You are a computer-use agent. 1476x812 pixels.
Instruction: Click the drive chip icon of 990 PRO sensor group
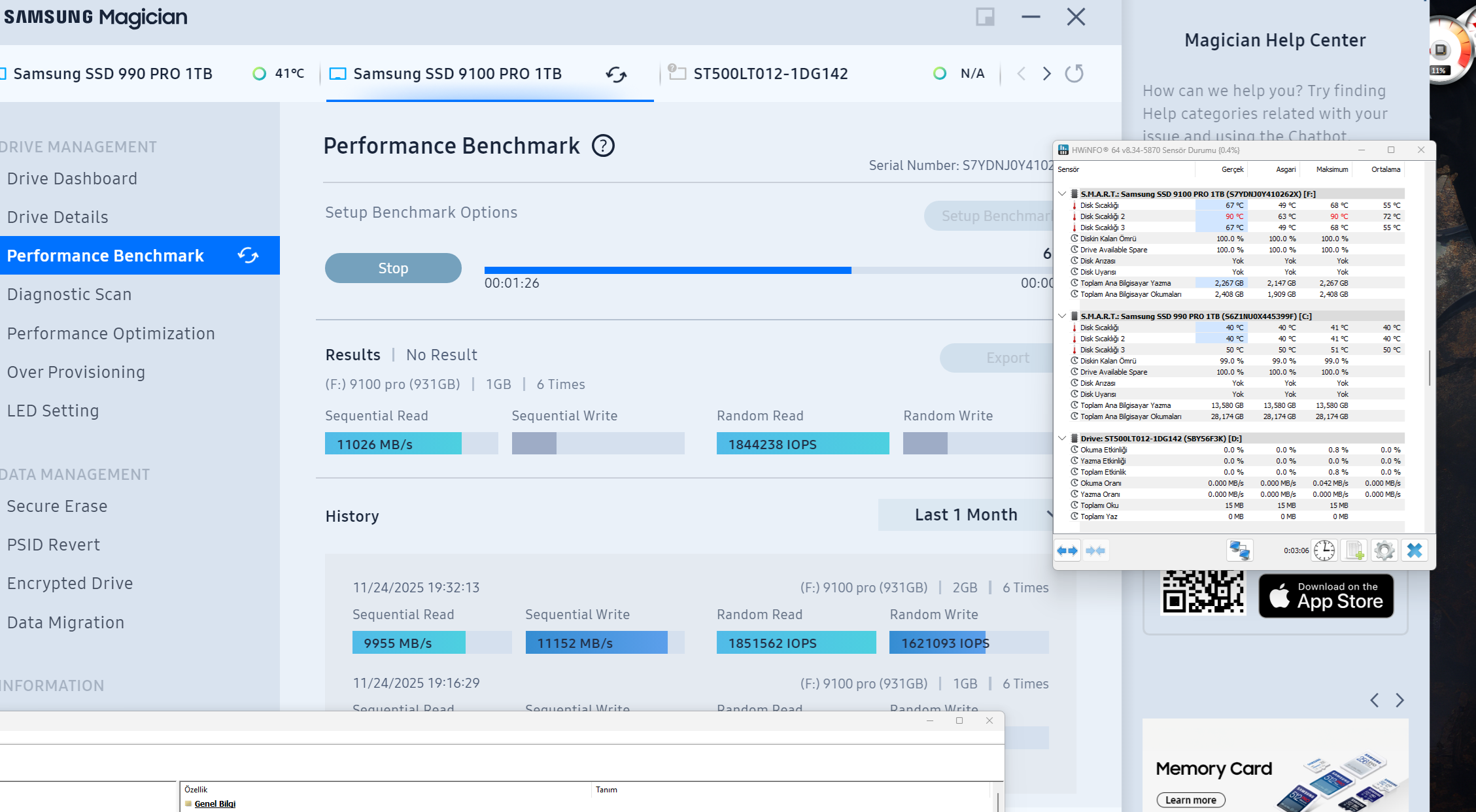pos(1074,316)
